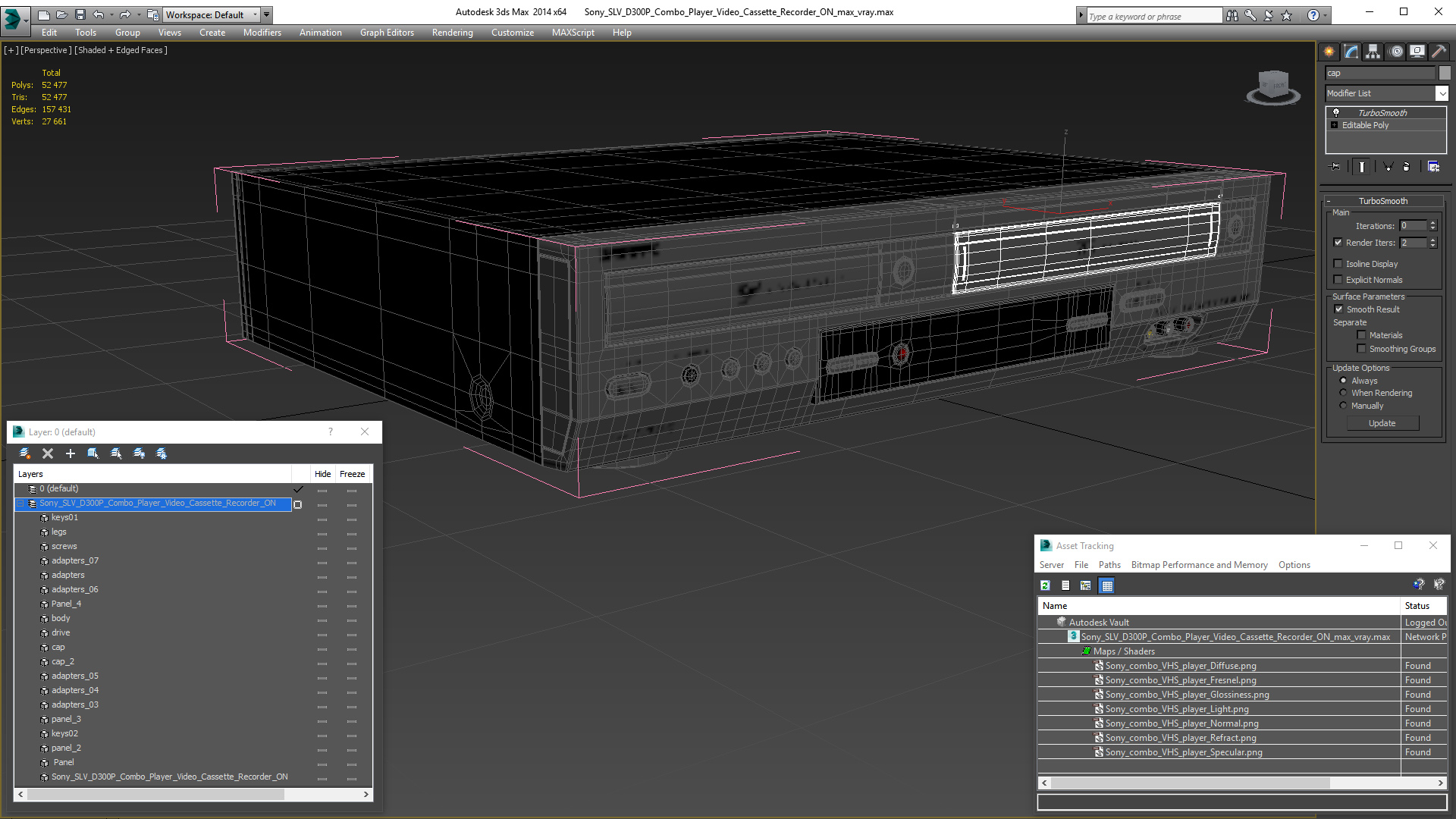Screen dimensions: 1456x819
Task: Enable Separate by Materials checkbox
Action: point(1362,335)
